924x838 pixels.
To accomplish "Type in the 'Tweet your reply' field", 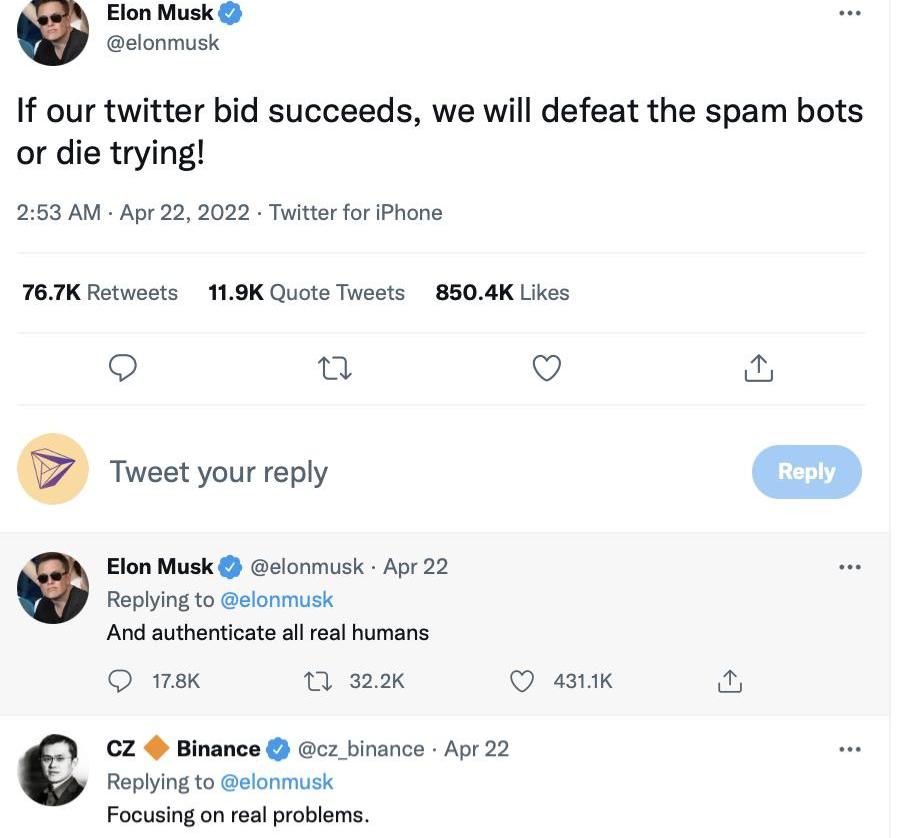I will (400, 472).
